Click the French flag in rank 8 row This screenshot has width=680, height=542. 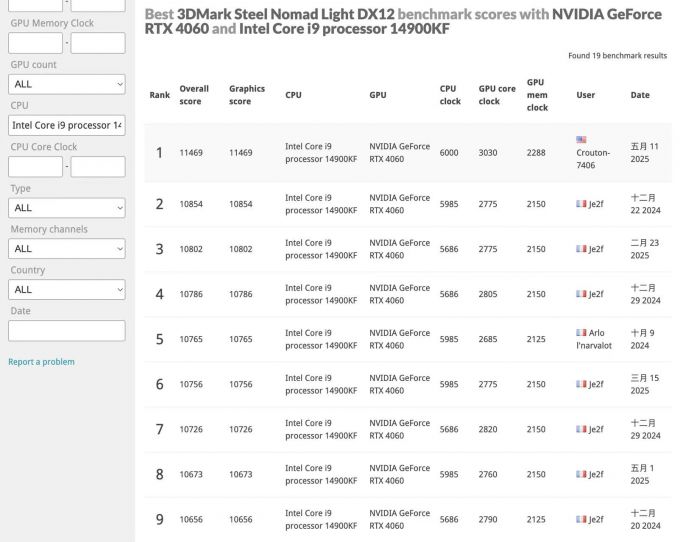pyautogui.click(x=581, y=474)
